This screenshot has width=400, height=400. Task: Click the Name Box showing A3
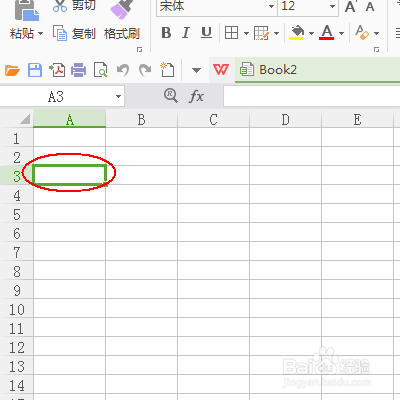[56, 97]
